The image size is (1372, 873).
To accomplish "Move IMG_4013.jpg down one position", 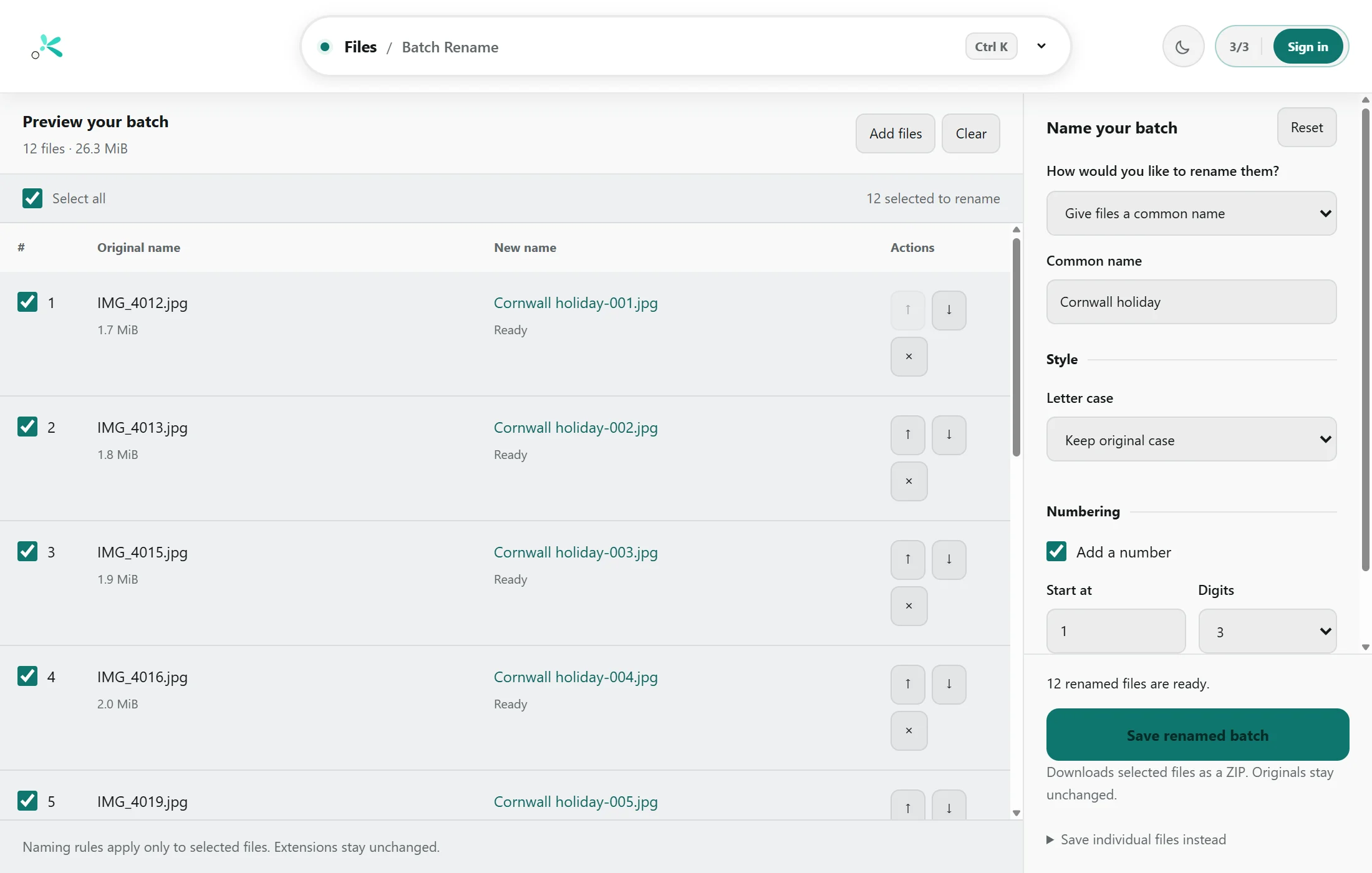I will [949, 435].
